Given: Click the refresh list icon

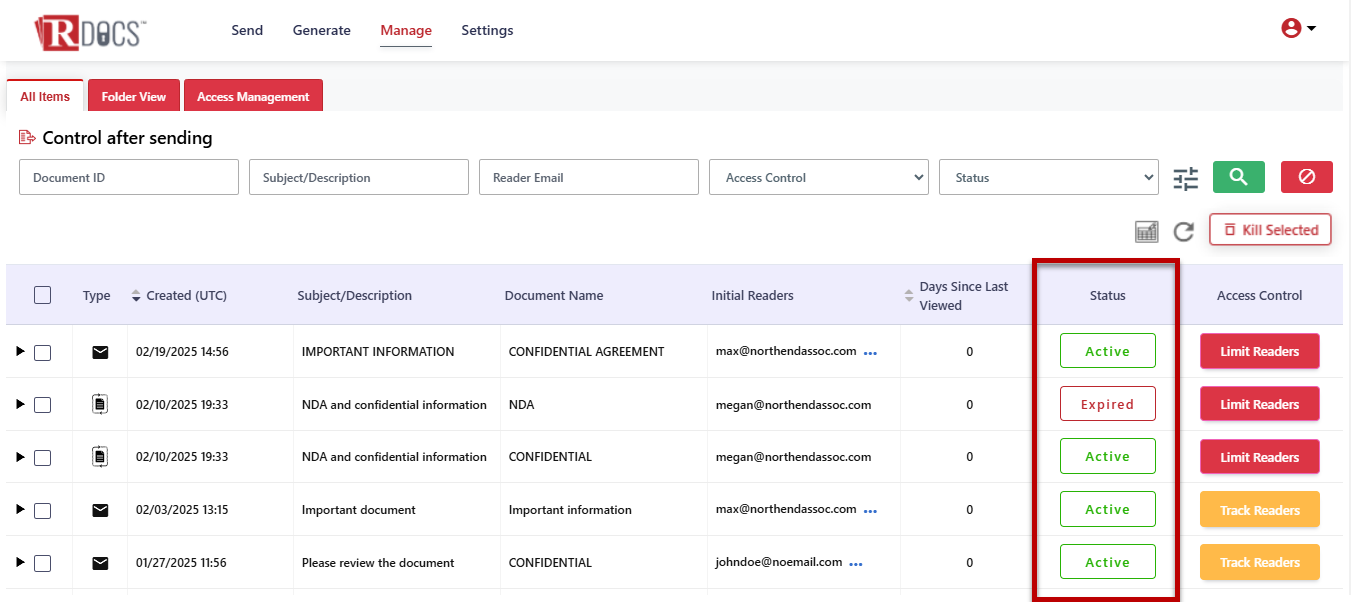Looking at the screenshot, I should tap(1184, 232).
